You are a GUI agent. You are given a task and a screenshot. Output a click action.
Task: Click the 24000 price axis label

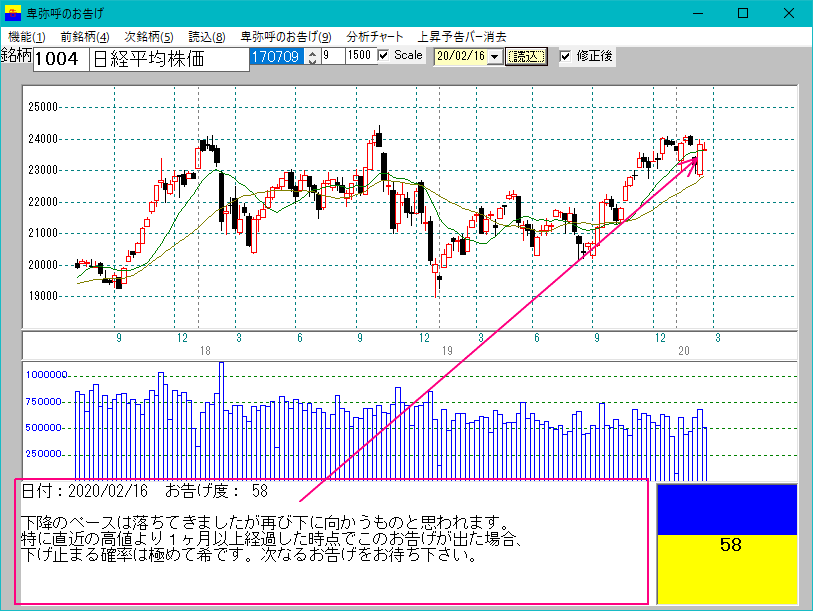point(43,139)
